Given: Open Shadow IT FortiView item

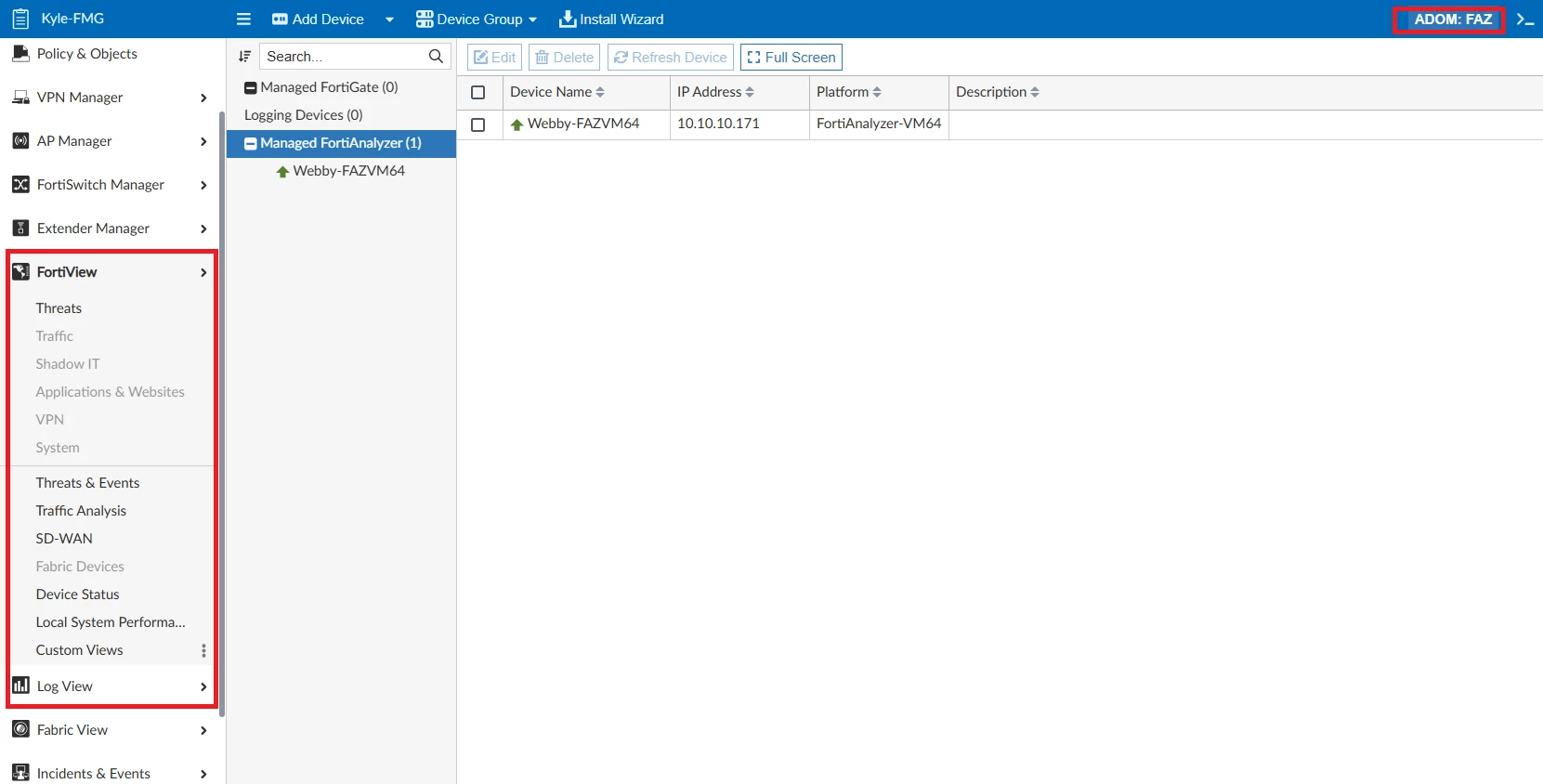Looking at the screenshot, I should click(67, 364).
